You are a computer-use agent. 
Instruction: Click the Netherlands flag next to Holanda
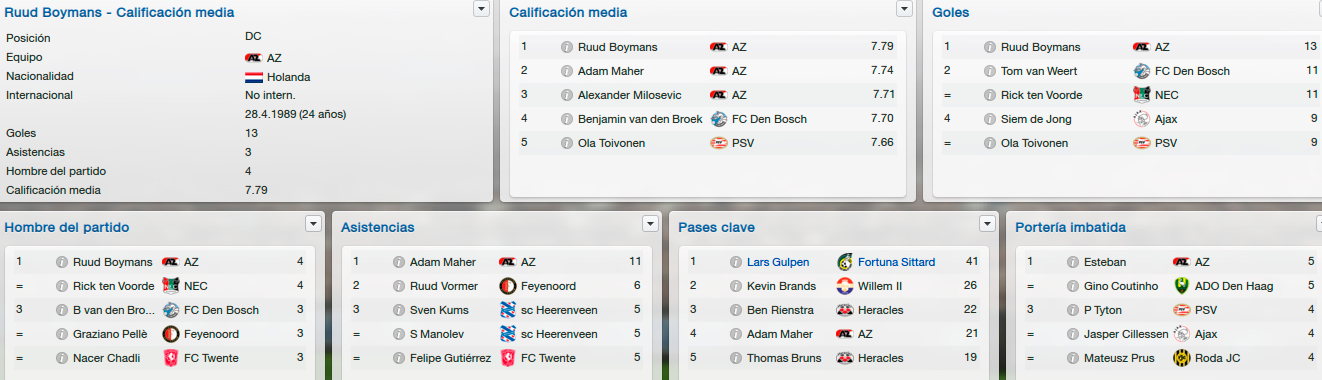(x=253, y=77)
